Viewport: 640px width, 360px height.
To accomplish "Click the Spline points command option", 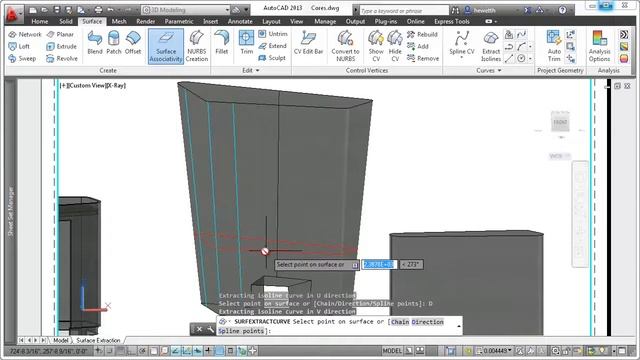I will click(241, 331).
